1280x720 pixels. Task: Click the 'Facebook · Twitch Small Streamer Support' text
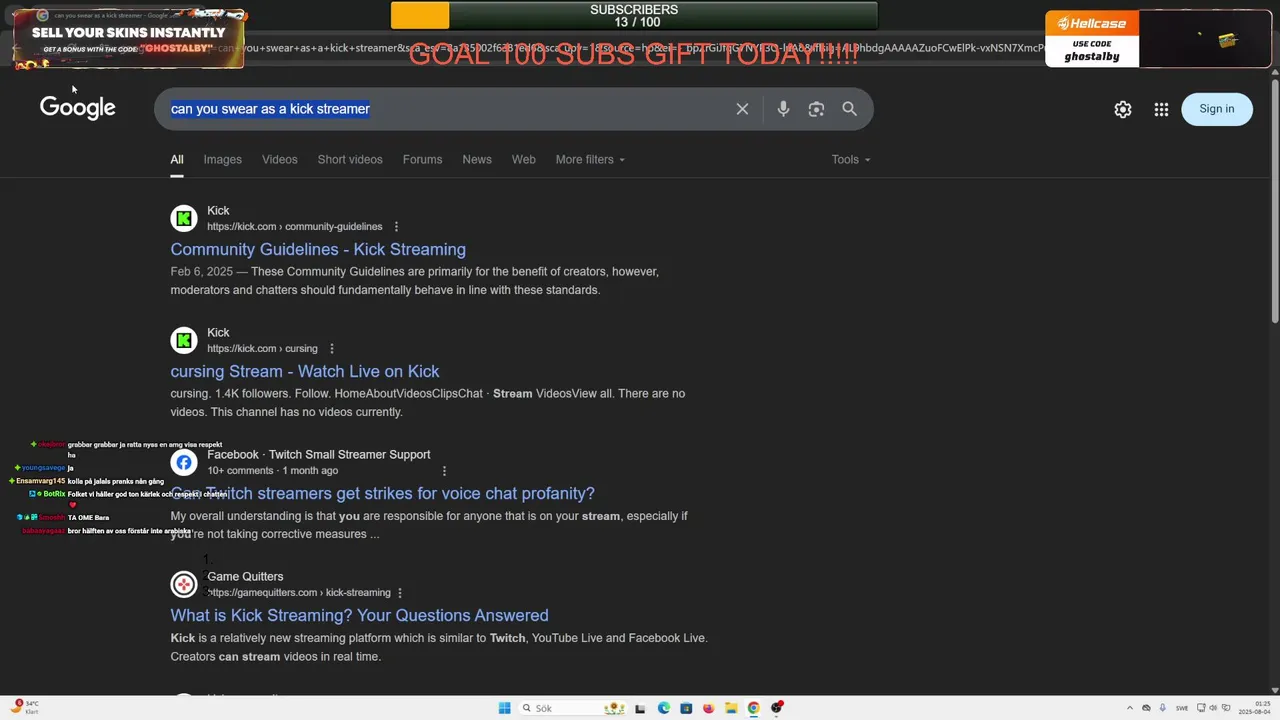319,454
